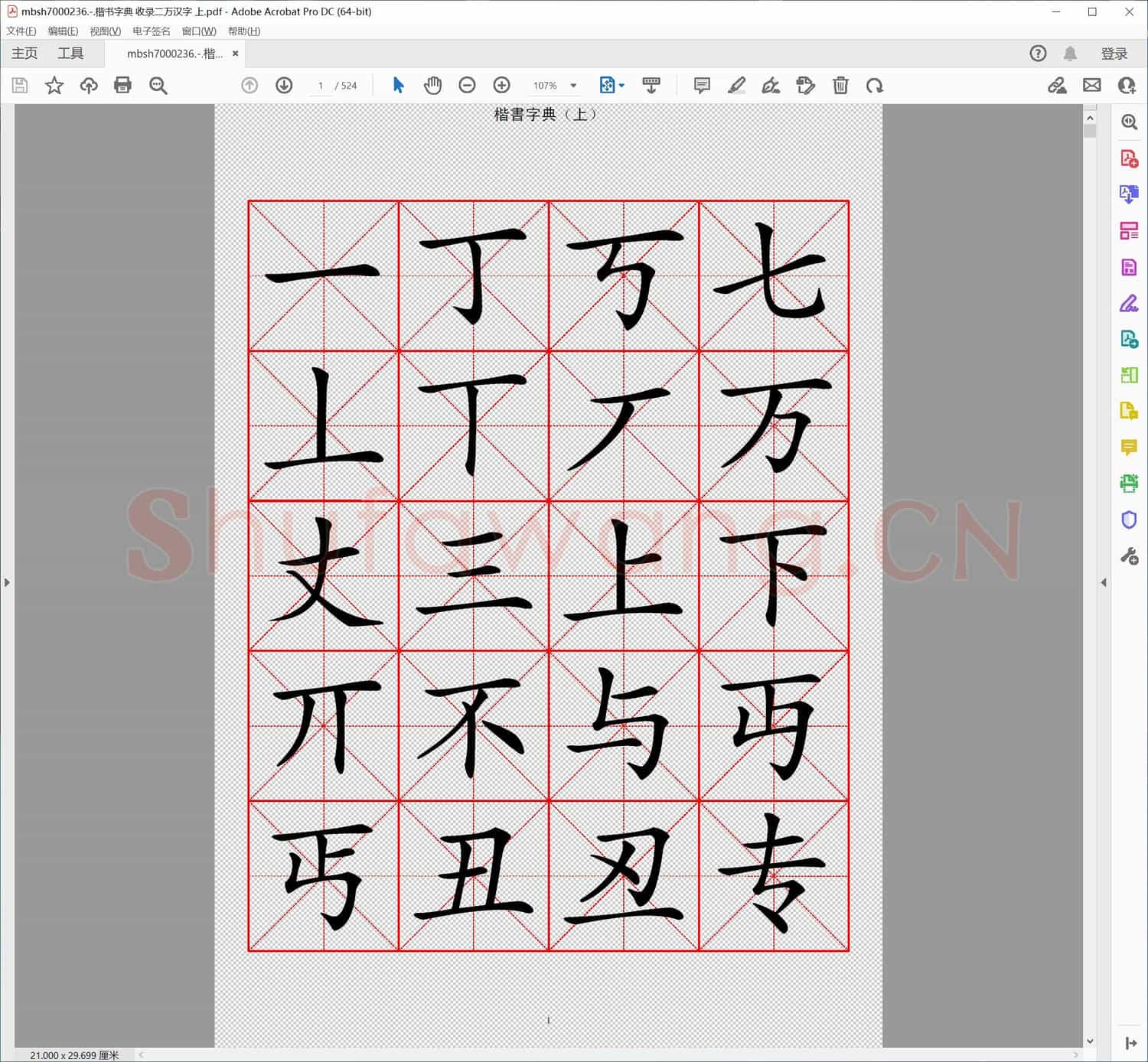Image resolution: width=1148 pixels, height=1062 pixels.
Task: Open the page display options dropdown
Action: [620, 85]
